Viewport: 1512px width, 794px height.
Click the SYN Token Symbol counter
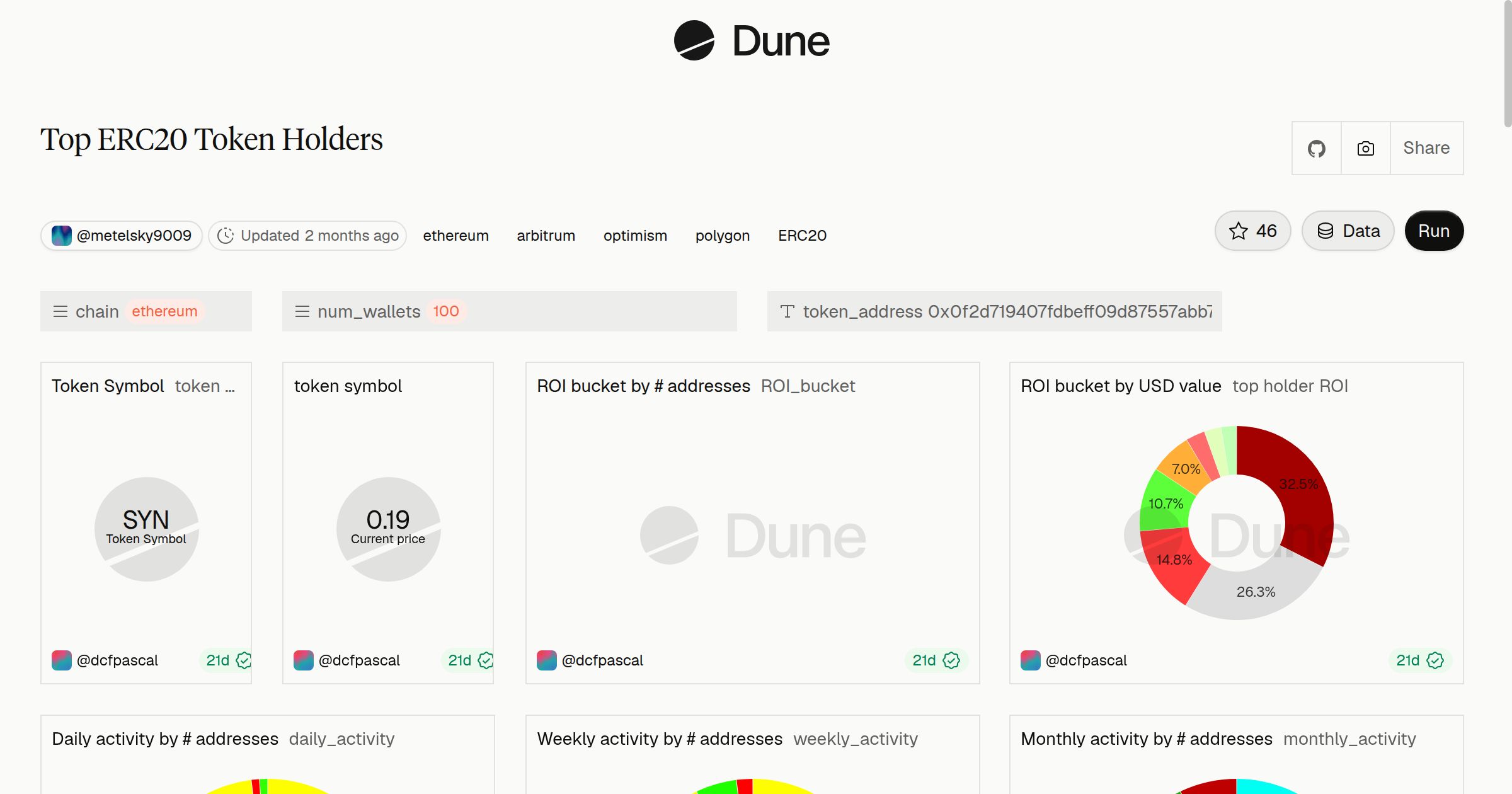point(146,527)
